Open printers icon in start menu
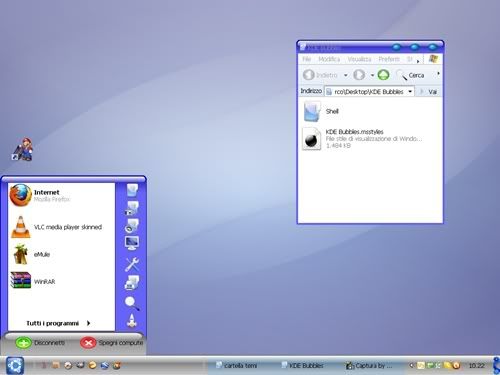Viewport: 500px width, 375px height. click(132, 282)
